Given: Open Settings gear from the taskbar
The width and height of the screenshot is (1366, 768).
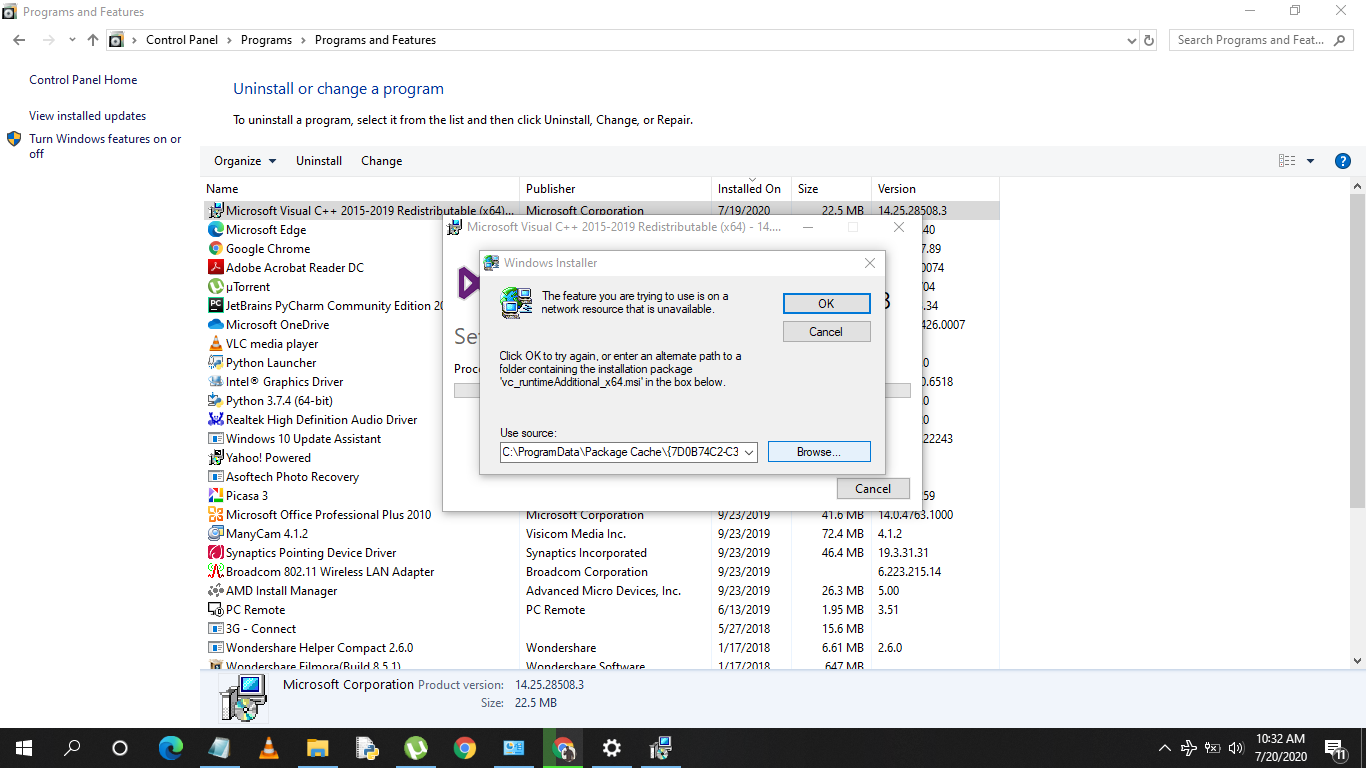Looking at the screenshot, I should [x=611, y=748].
